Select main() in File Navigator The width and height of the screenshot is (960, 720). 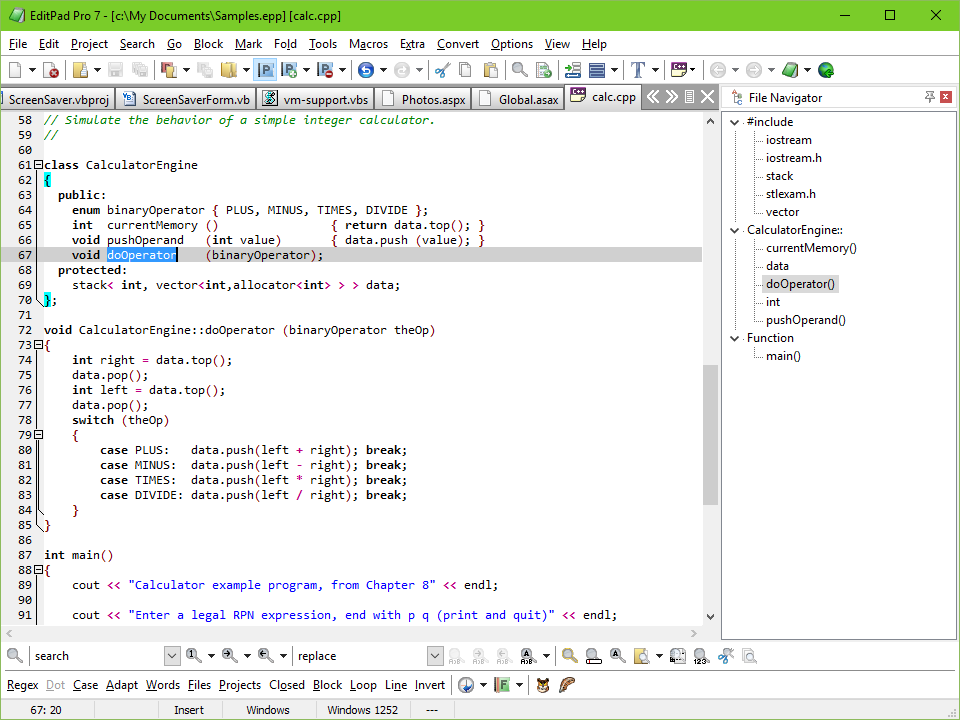(x=783, y=356)
